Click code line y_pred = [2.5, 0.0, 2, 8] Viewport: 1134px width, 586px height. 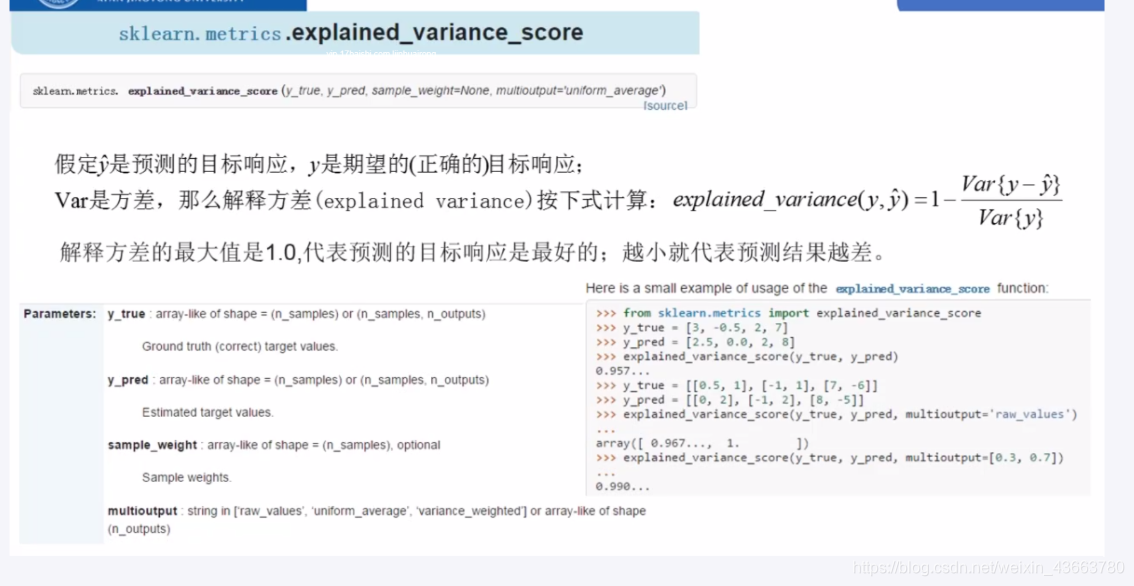[x=695, y=342]
